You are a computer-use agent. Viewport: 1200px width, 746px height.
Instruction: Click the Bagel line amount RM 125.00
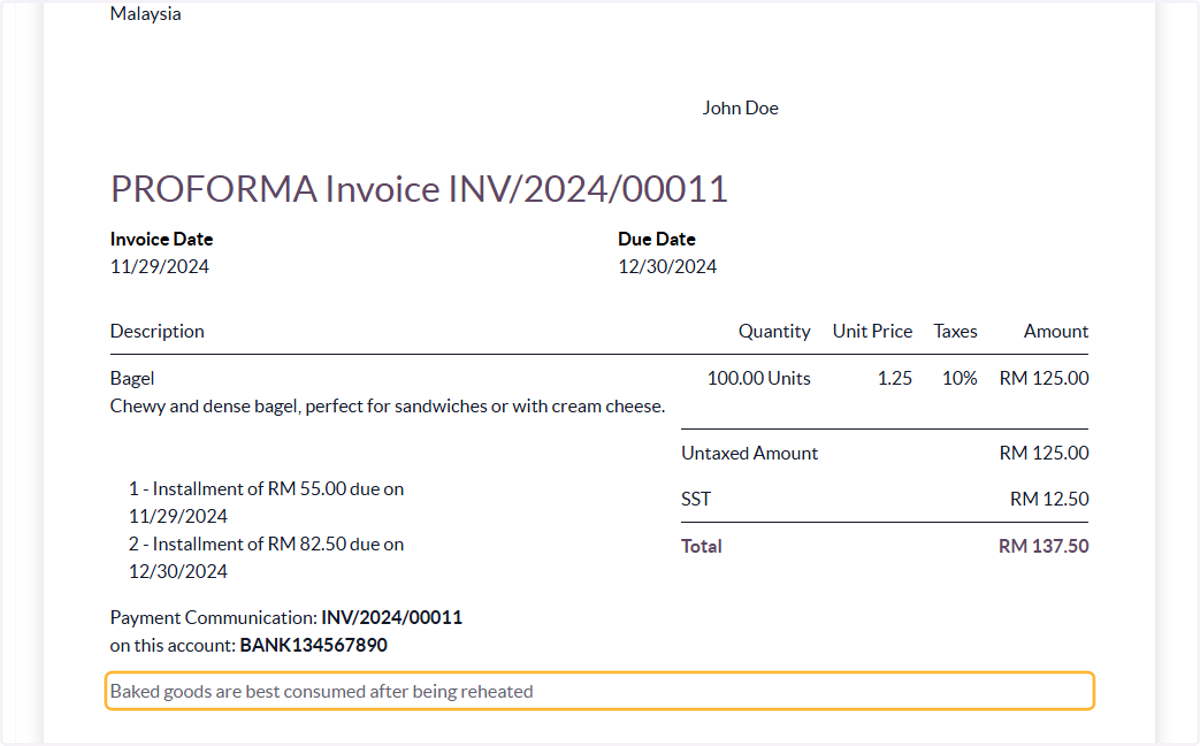pyautogui.click(x=1044, y=379)
